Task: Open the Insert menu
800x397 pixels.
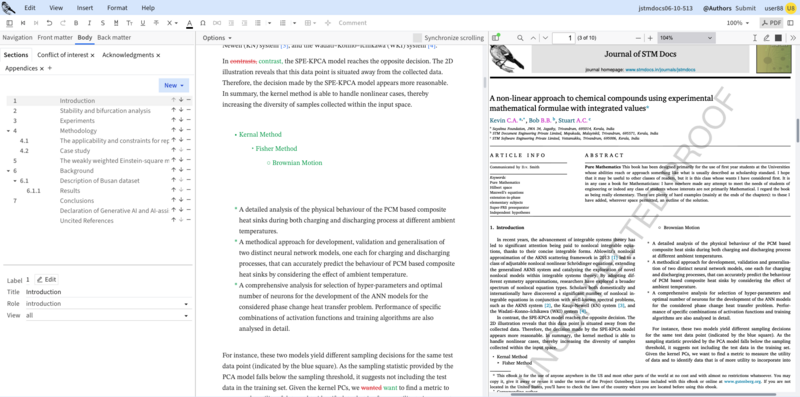Action: (x=85, y=8)
